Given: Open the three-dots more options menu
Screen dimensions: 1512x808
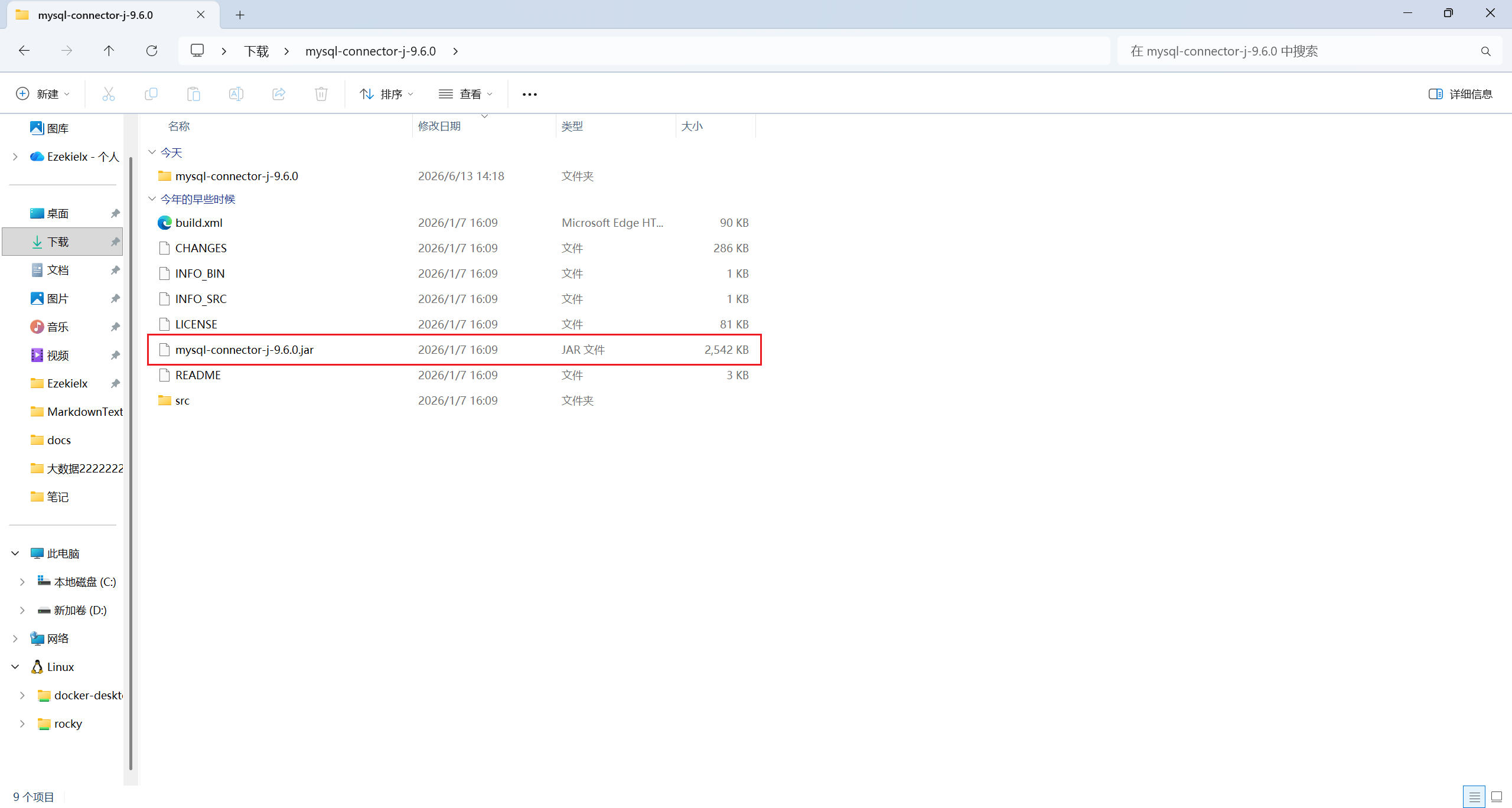Looking at the screenshot, I should tap(530, 95).
